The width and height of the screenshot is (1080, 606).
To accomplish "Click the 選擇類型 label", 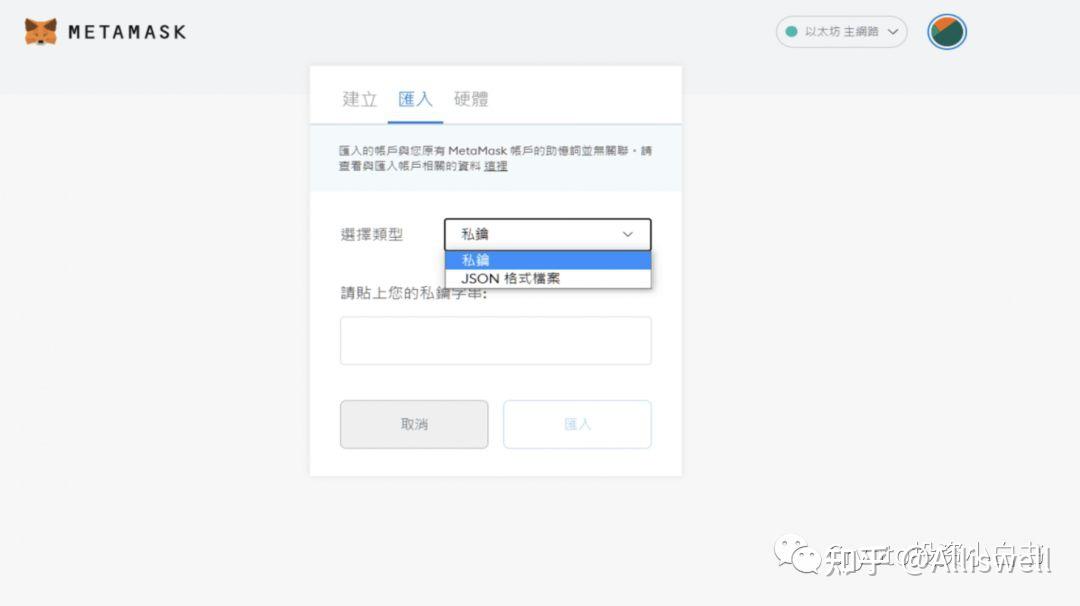I will pos(372,234).
